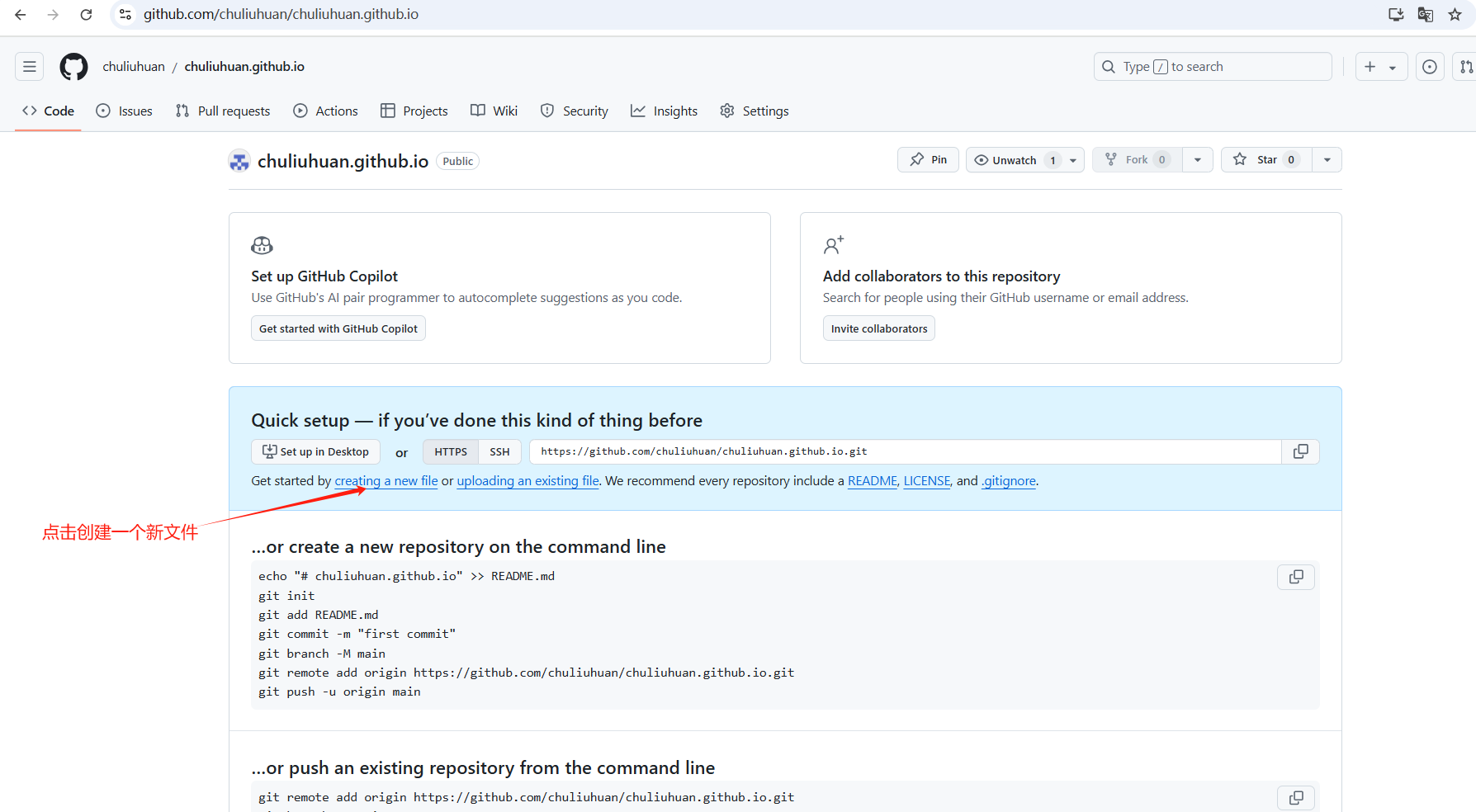Click the Fork button
Viewport: 1476px width, 812px height.
tap(1138, 160)
